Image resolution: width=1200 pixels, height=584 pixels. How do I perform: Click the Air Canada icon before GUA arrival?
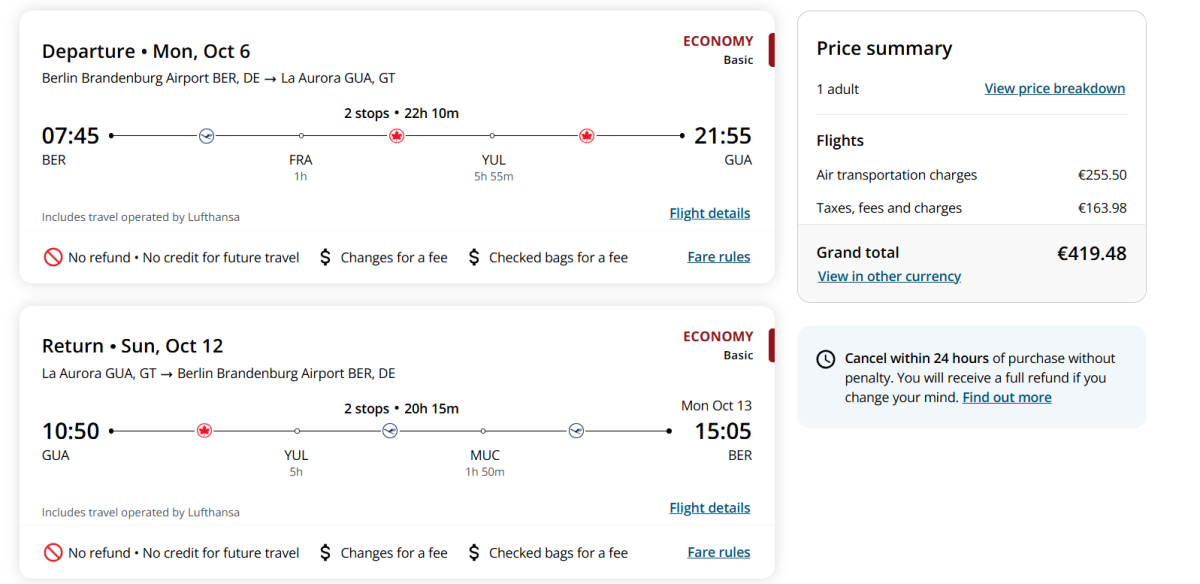587,135
